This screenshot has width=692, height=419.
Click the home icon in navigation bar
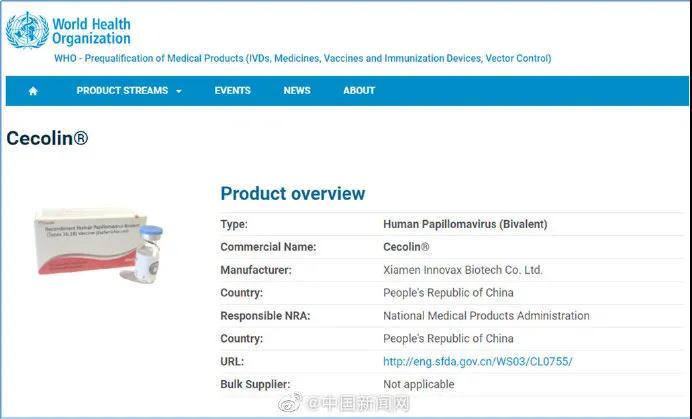(x=33, y=91)
